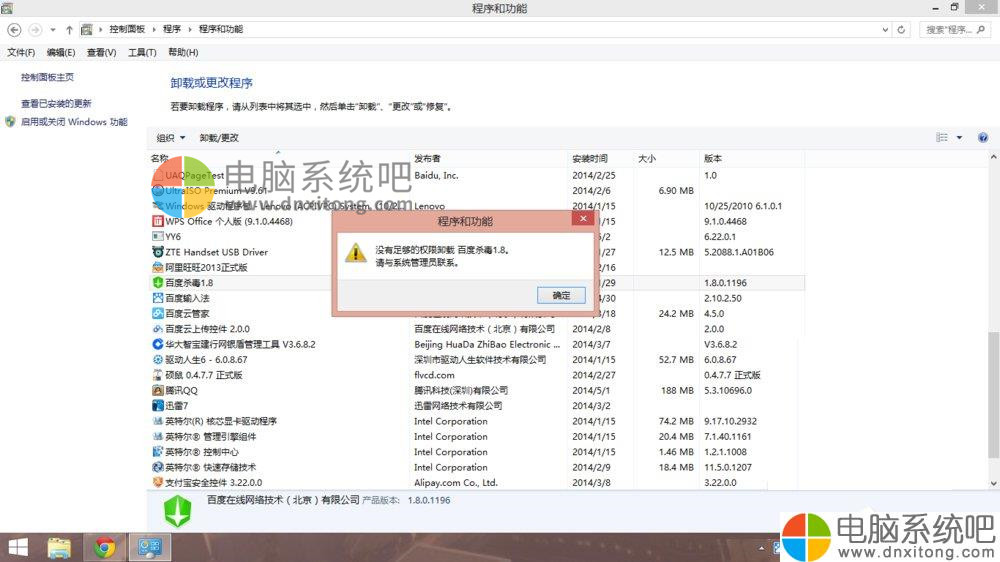This screenshot has height=562, width=1000.
Task: Select 腾讯QQ icon
Action: tap(158, 390)
